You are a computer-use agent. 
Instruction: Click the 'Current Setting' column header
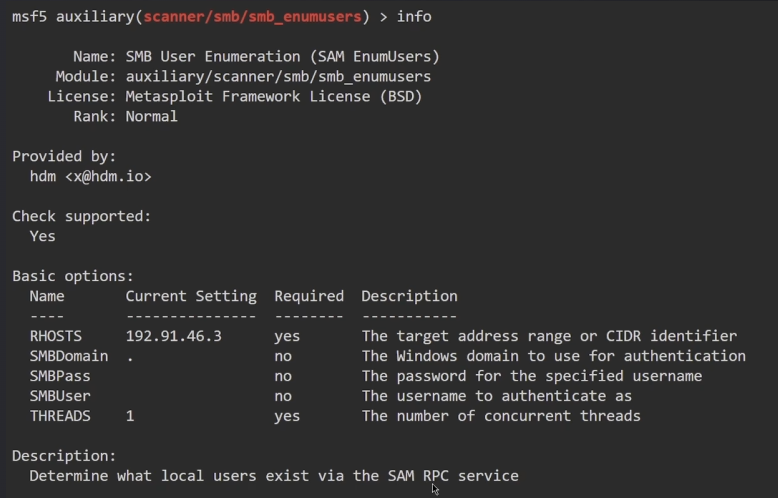pos(191,296)
